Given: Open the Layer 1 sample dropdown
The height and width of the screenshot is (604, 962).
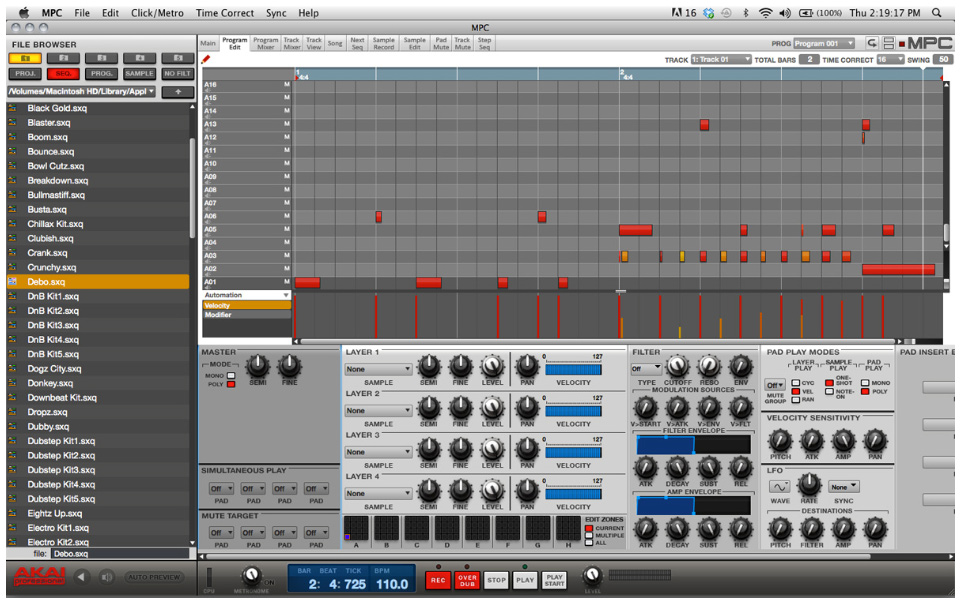Looking at the screenshot, I should tap(378, 369).
